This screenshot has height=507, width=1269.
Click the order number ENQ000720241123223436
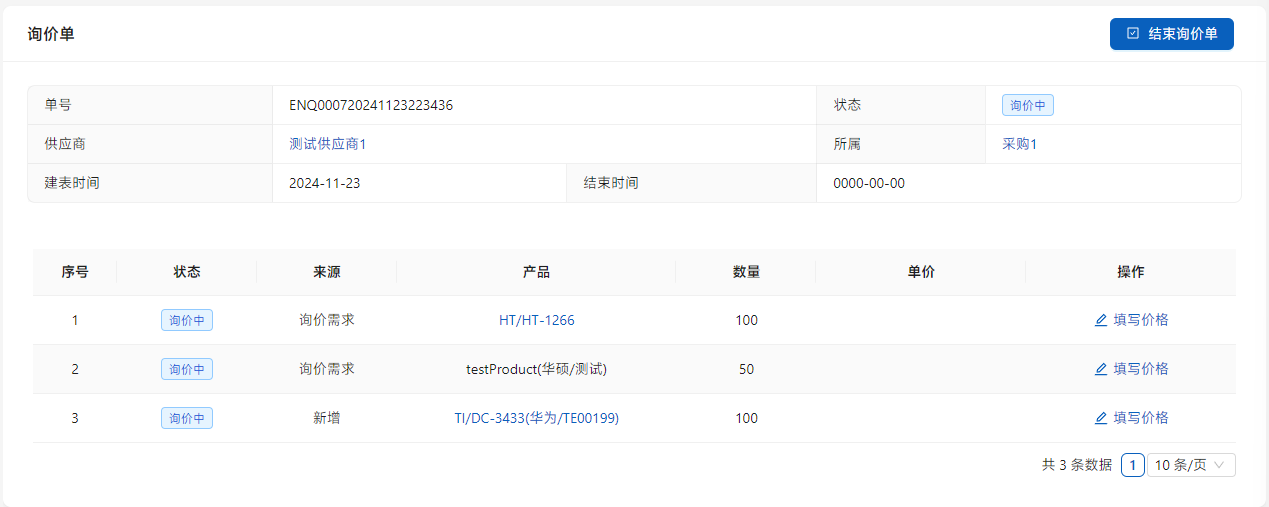coord(371,105)
